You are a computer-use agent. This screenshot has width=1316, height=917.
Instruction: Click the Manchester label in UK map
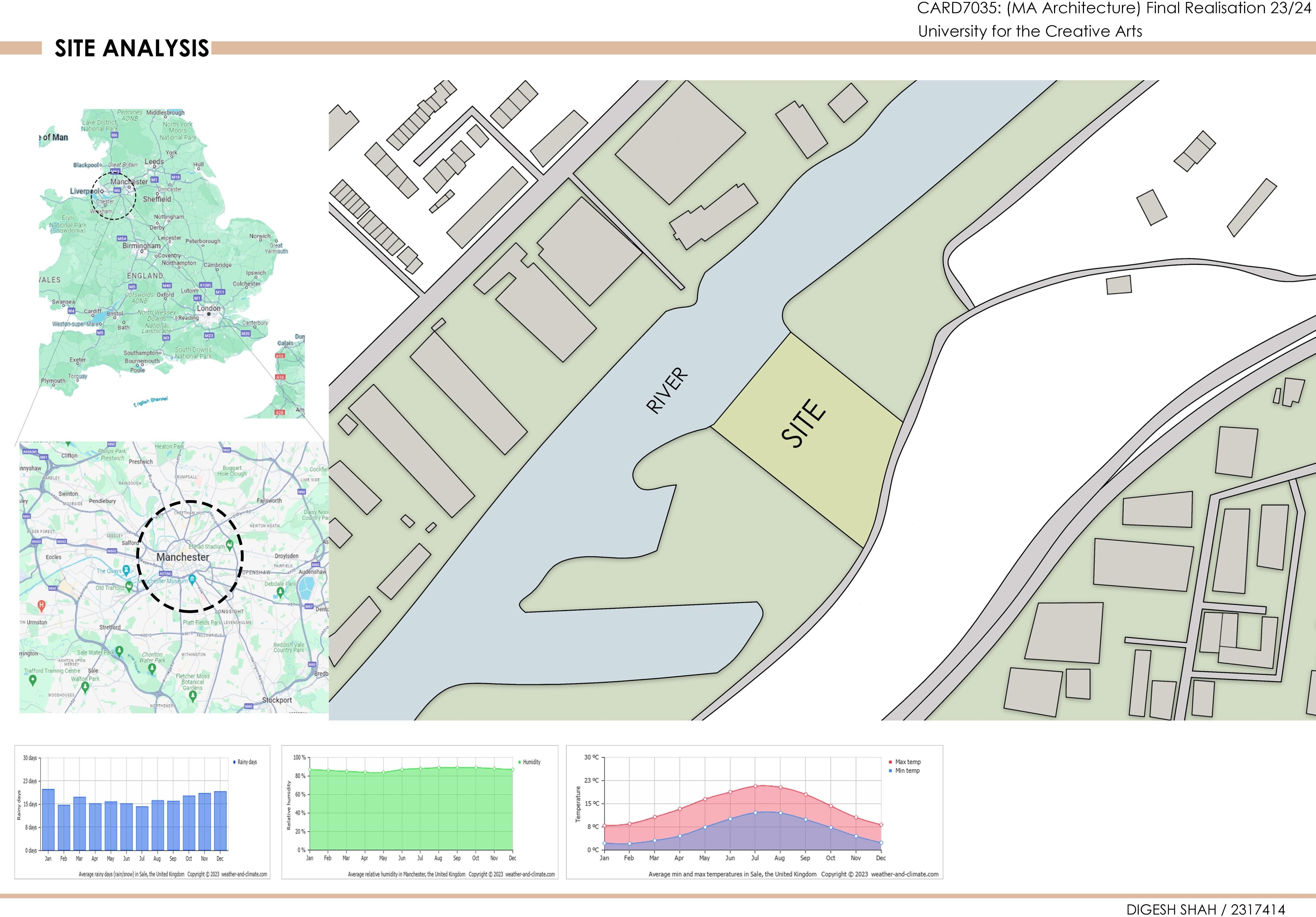129,182
